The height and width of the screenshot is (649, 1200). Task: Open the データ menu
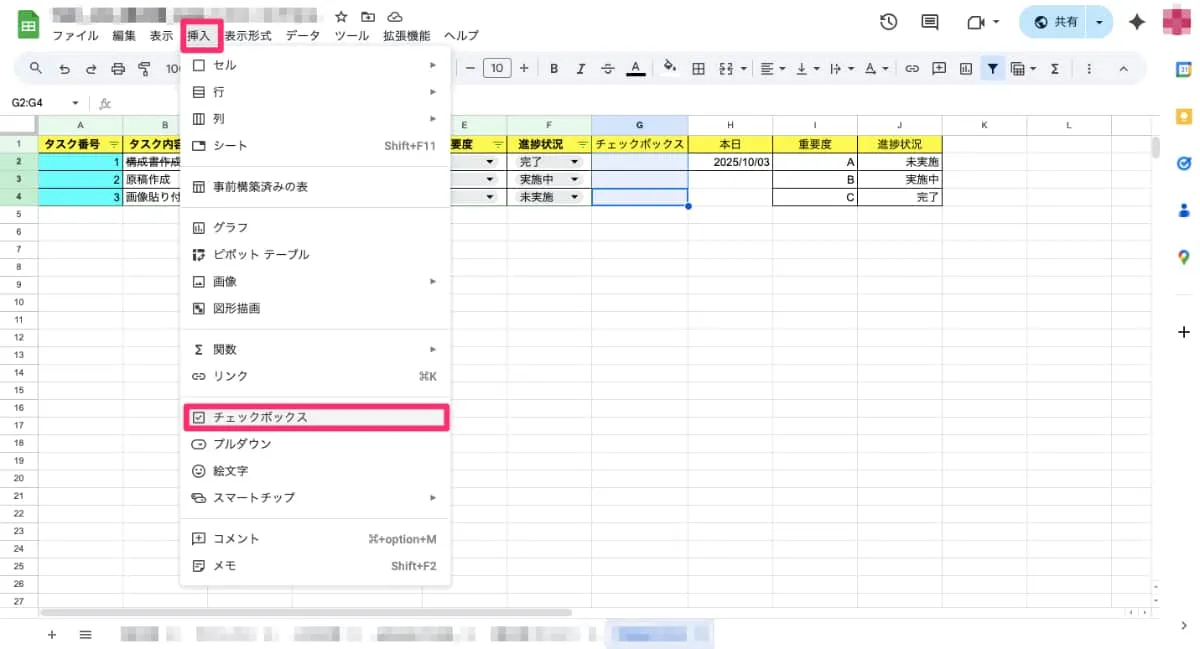pos(303,35)
